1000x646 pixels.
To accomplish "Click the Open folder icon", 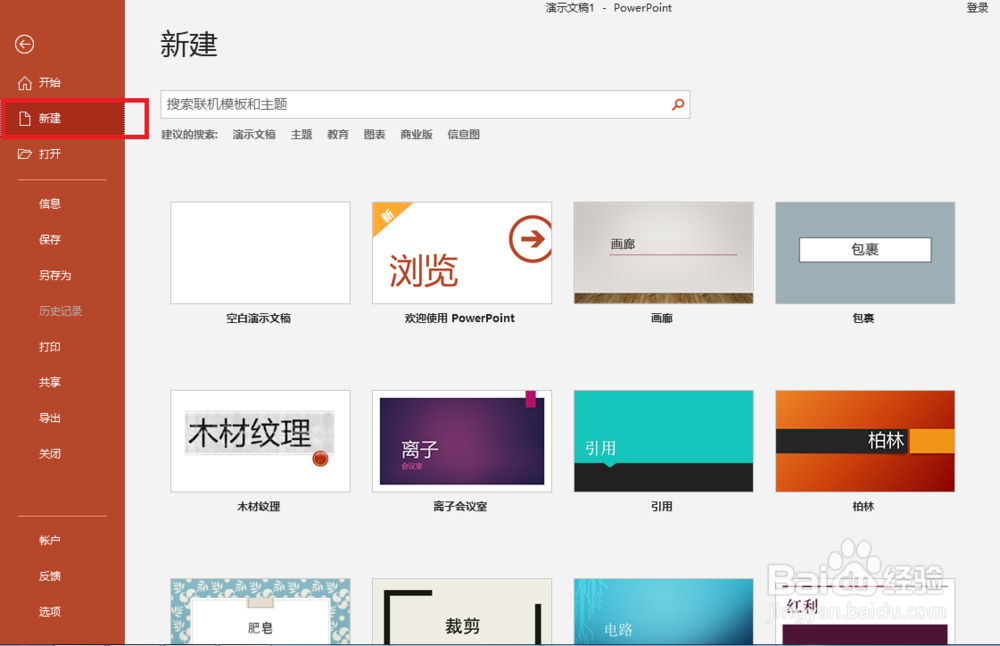I will 24,154.
